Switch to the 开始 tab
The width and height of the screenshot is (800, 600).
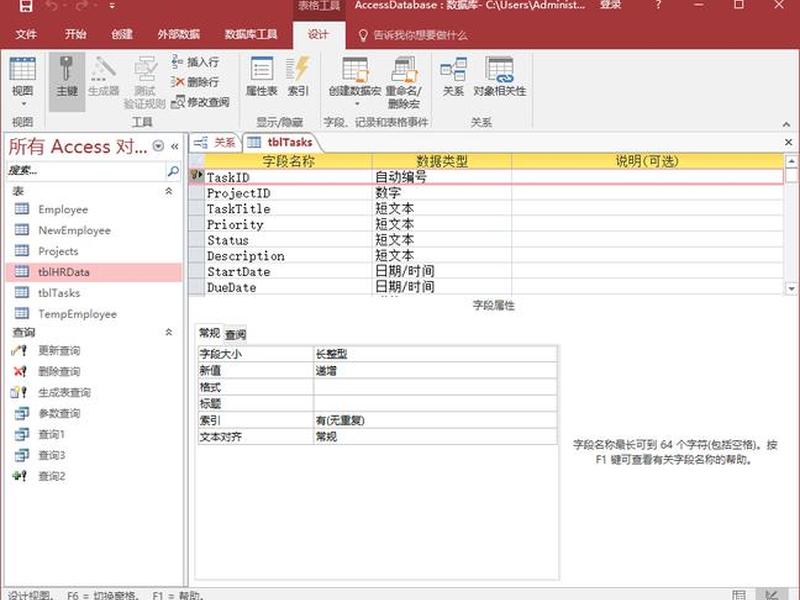(76, 34)
